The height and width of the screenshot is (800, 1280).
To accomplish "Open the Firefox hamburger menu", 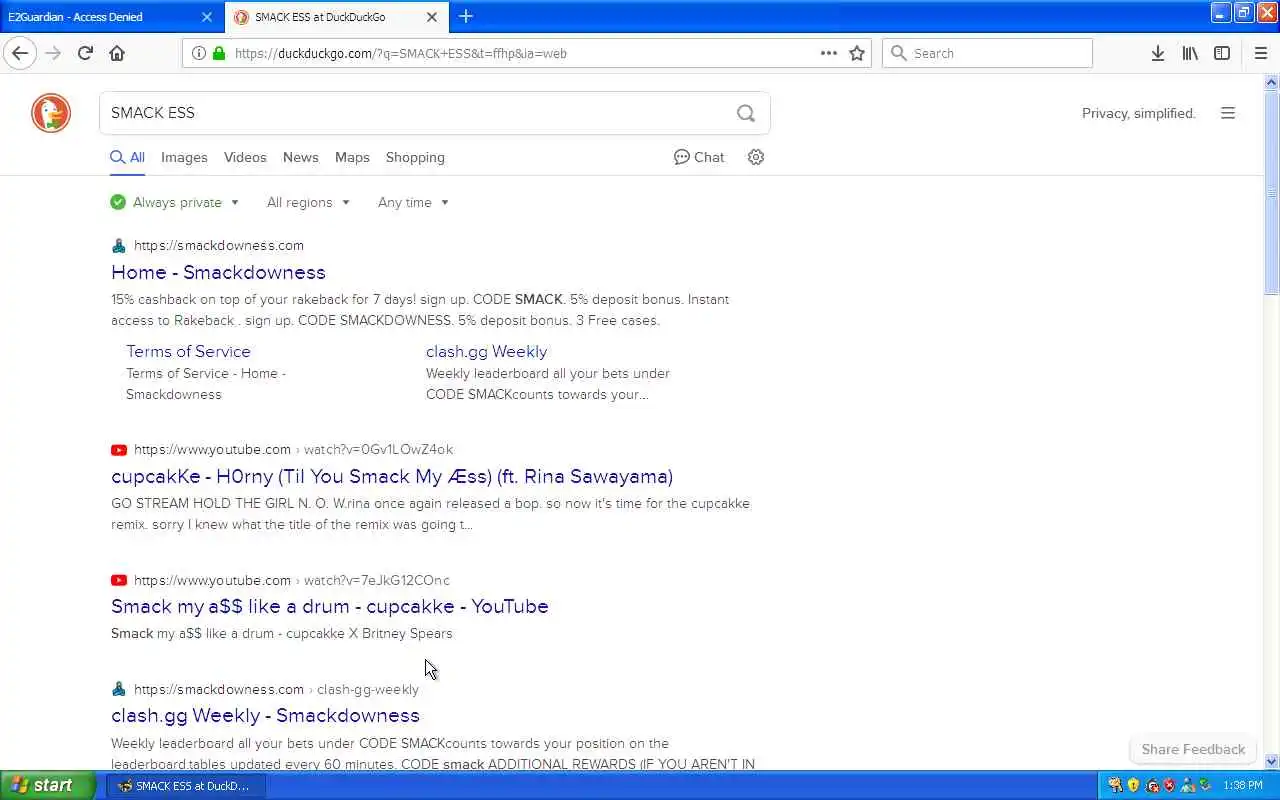I will pos(1261,53).
